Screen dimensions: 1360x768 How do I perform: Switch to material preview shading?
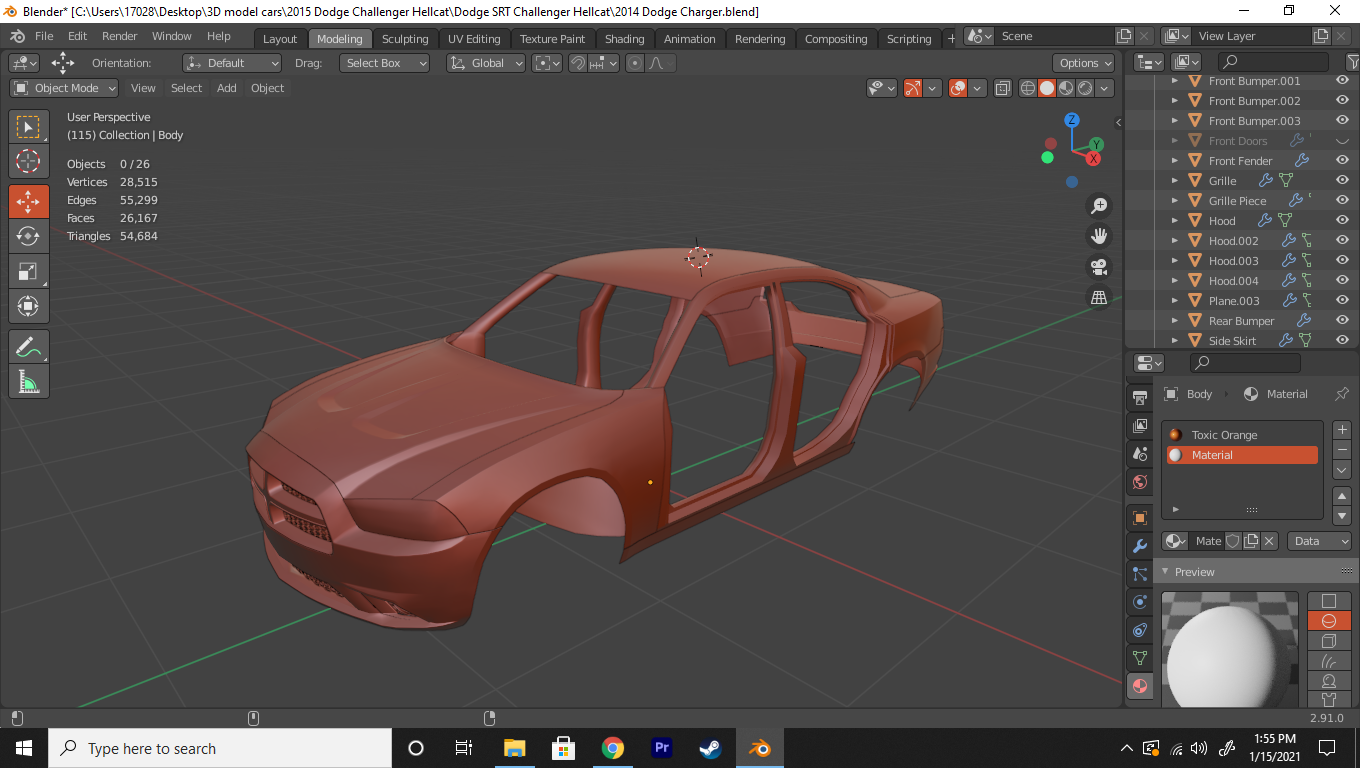tap(1066, 88)
